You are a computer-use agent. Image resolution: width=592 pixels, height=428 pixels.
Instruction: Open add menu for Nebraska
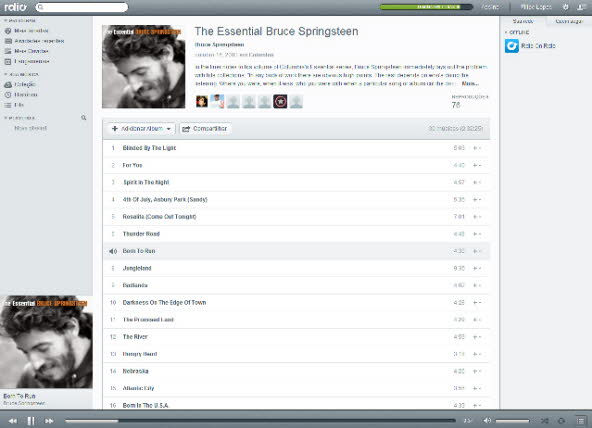[x=477, y=371]
